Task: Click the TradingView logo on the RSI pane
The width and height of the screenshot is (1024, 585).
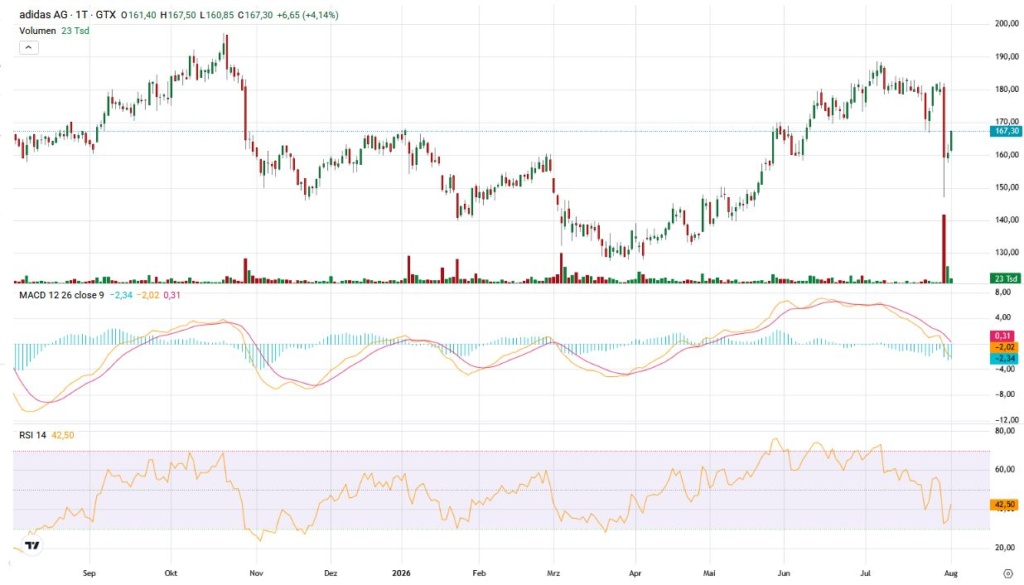Action: pyautogui.click(x=31, y=545)
